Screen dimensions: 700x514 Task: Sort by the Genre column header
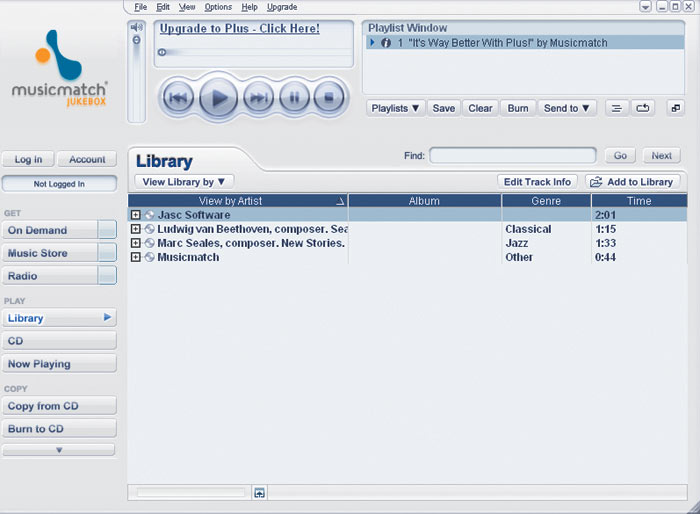(x=546, y=201)
